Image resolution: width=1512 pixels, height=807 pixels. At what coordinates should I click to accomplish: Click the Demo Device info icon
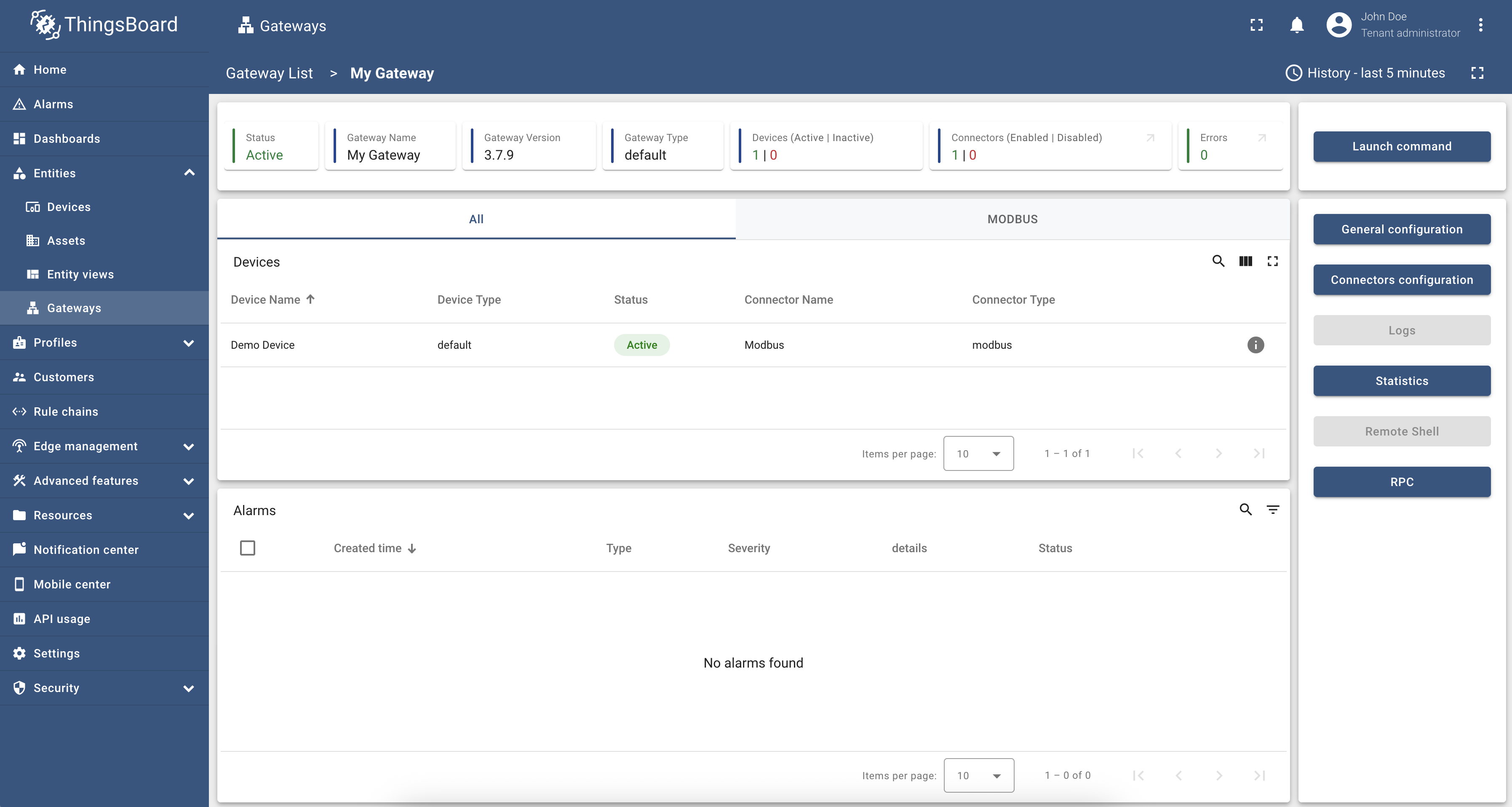(x=1255, y=345)
